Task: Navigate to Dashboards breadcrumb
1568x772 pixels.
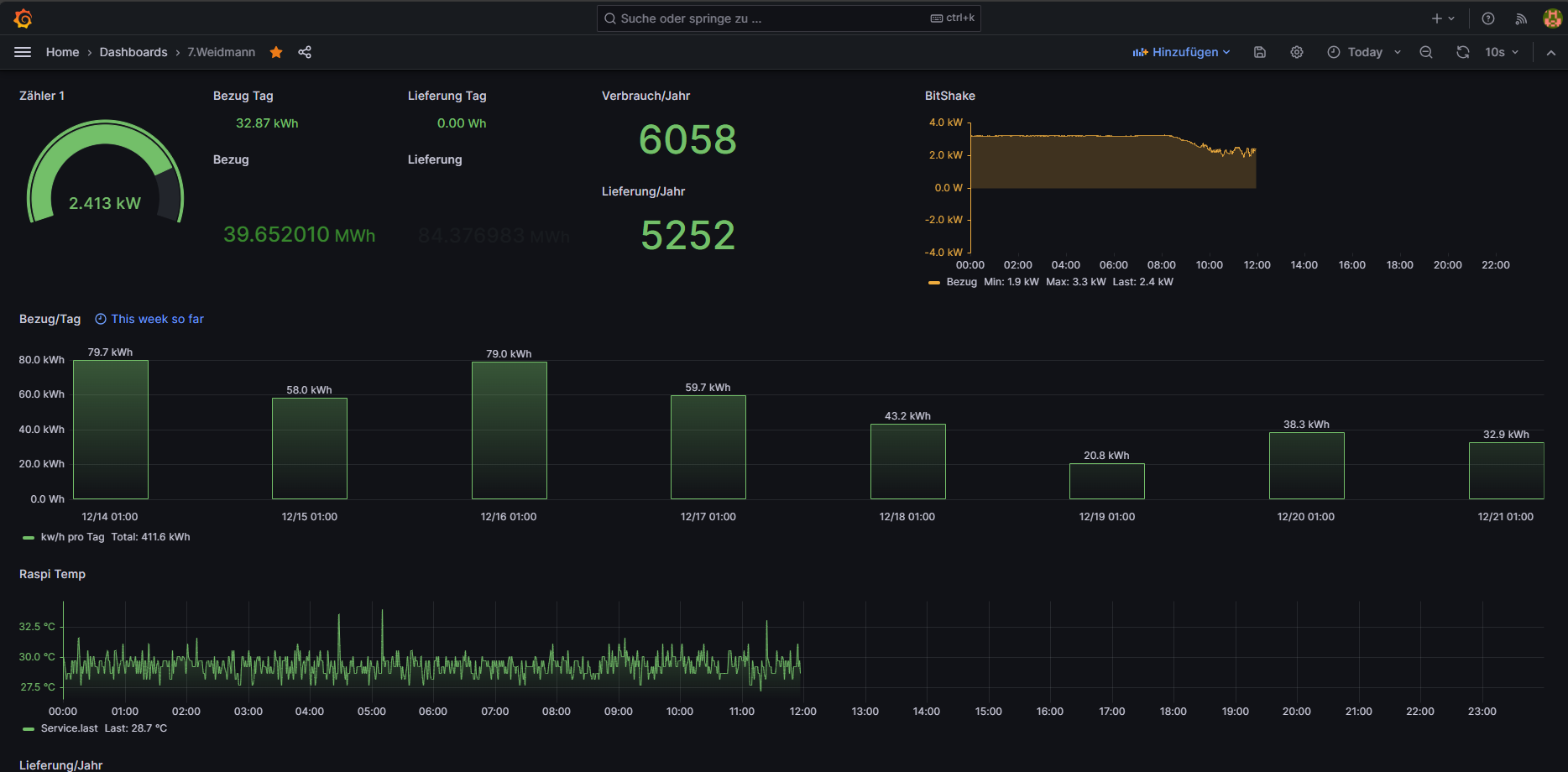Action: click(x=133, y=52)
